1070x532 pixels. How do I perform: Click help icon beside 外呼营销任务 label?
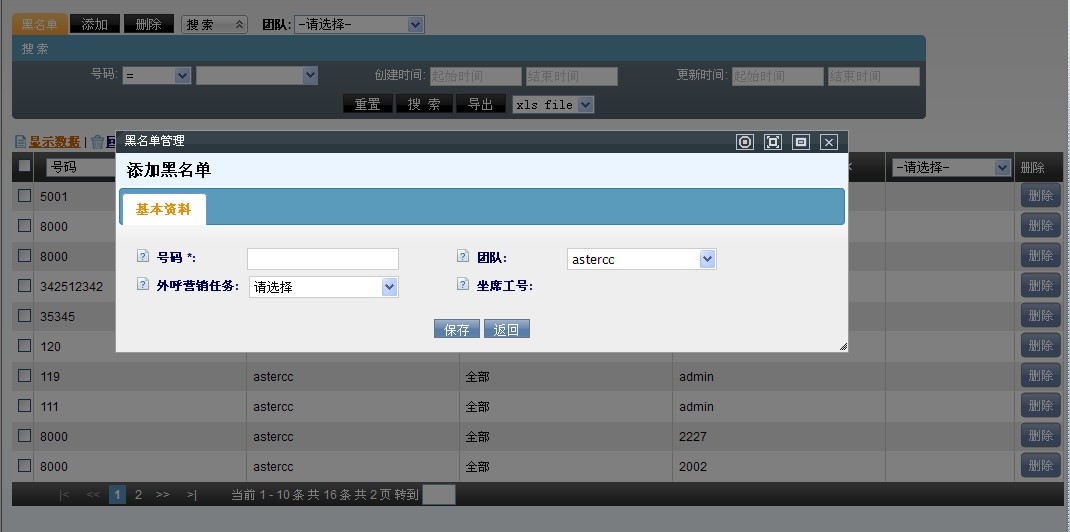(x=142, y=285)
